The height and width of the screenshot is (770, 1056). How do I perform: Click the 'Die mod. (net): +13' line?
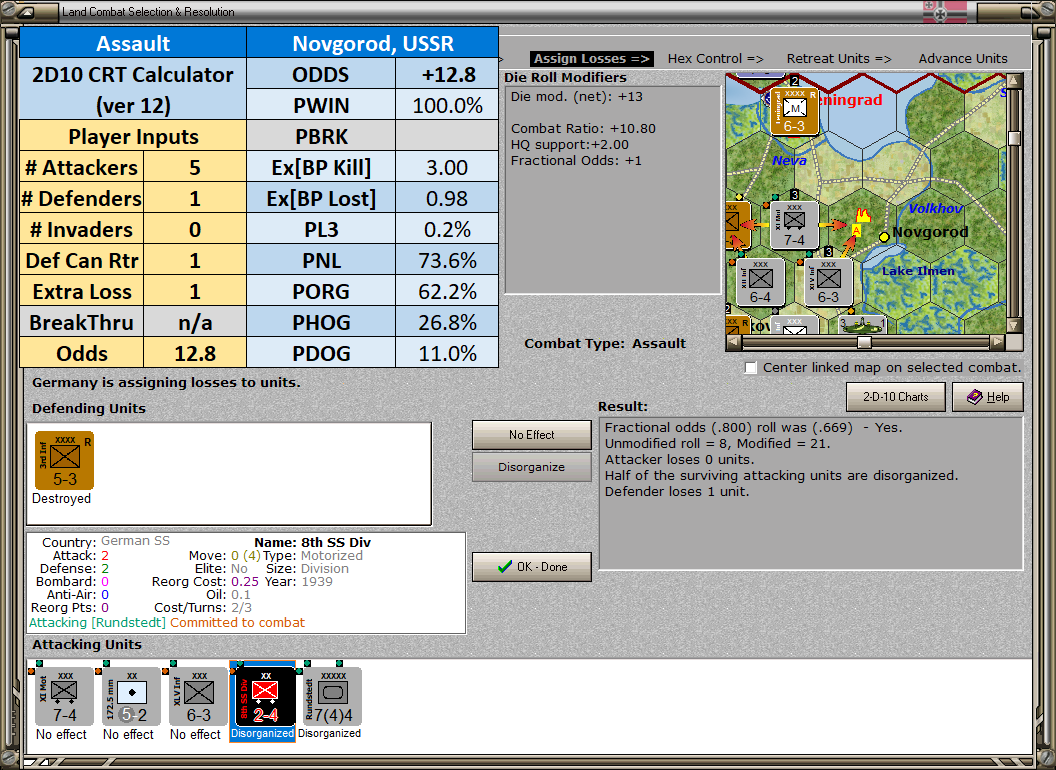[576, 96]
